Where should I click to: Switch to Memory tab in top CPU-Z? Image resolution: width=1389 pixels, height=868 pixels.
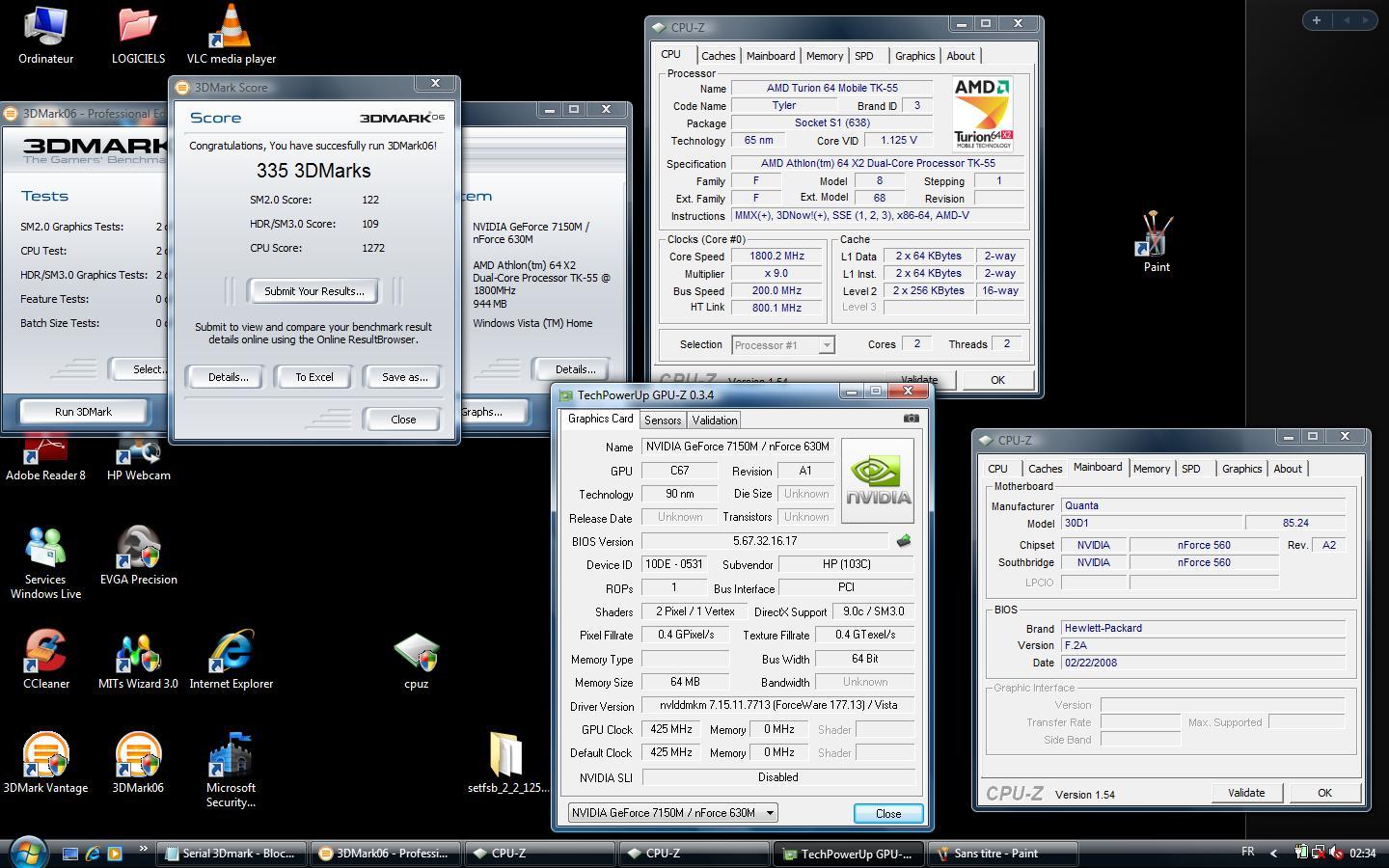click(x=825, y=56)
